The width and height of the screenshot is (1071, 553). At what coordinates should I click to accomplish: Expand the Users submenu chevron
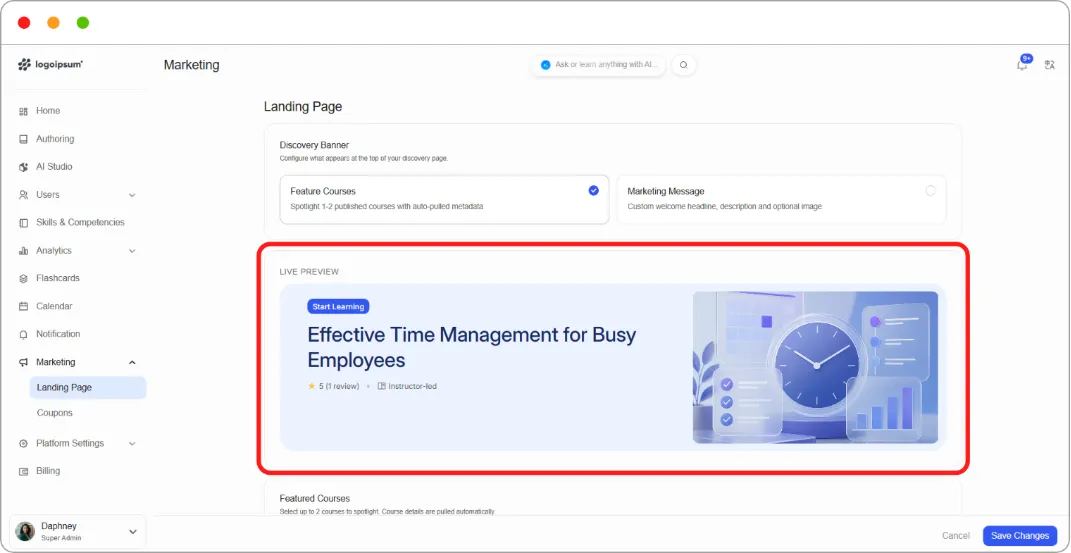pyautogui.click(x=133, y=195)
